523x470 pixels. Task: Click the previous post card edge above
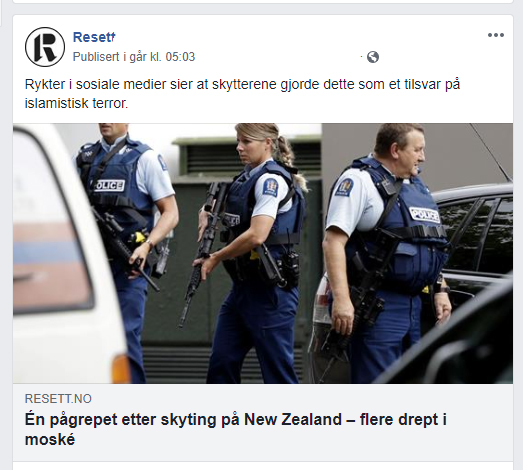coord(263,2)
